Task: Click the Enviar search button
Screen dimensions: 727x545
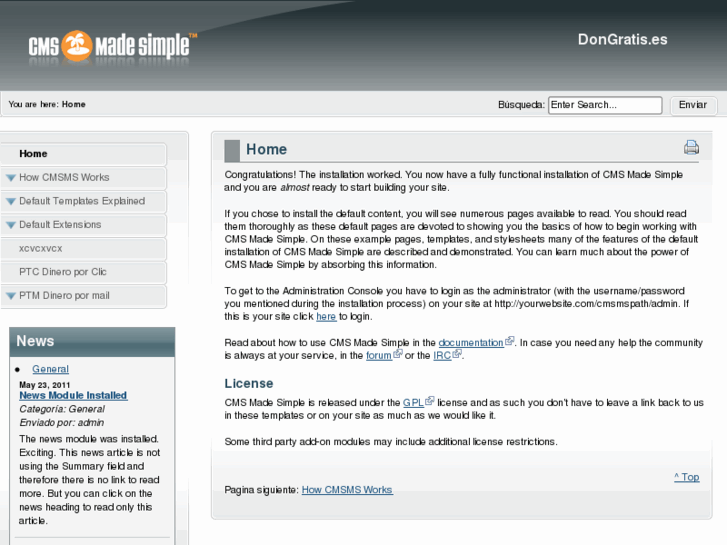Action: click(693, 105)
